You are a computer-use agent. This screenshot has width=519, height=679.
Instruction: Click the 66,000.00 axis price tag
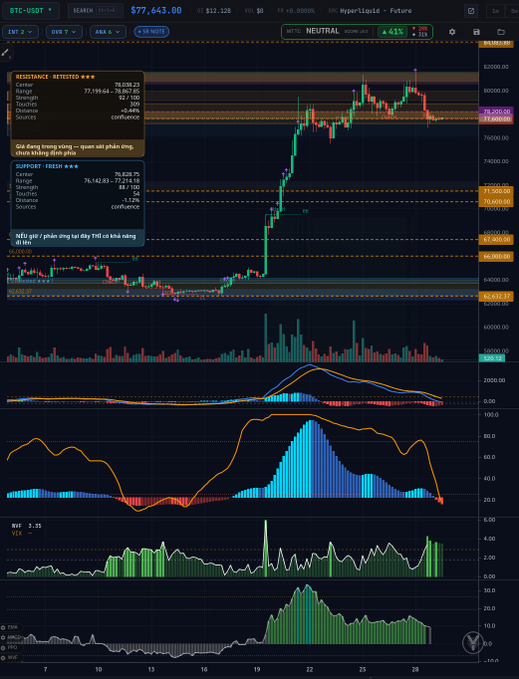pyautogui.click(x=496, y=256)
